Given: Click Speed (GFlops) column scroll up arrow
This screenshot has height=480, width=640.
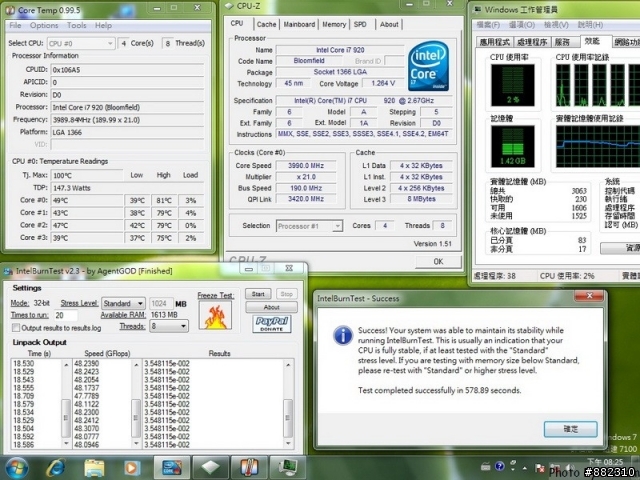Looking at the screenshot, I should 136,364.
